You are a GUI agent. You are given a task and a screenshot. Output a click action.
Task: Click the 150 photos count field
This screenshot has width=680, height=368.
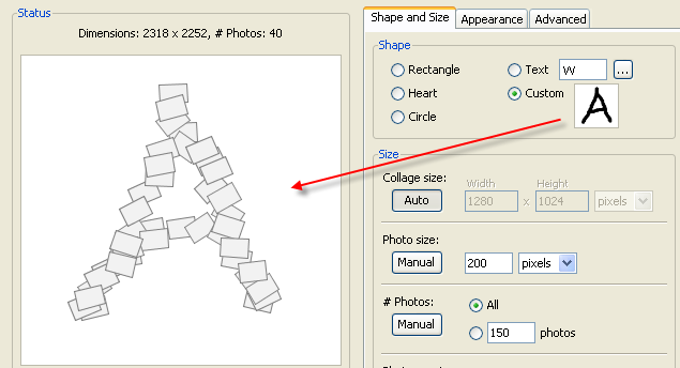coord(511,333)
